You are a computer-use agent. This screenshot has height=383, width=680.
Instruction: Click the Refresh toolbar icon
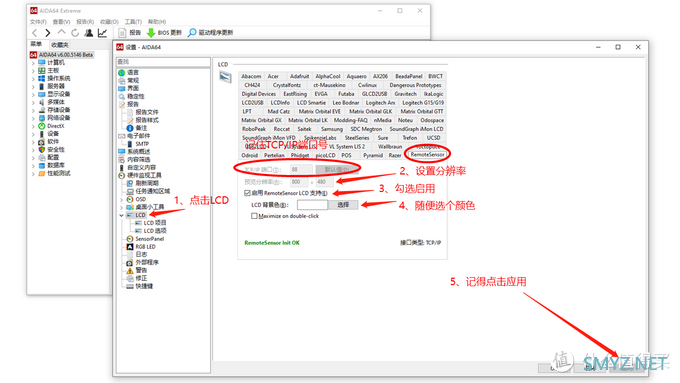click(x=75, y=33)
